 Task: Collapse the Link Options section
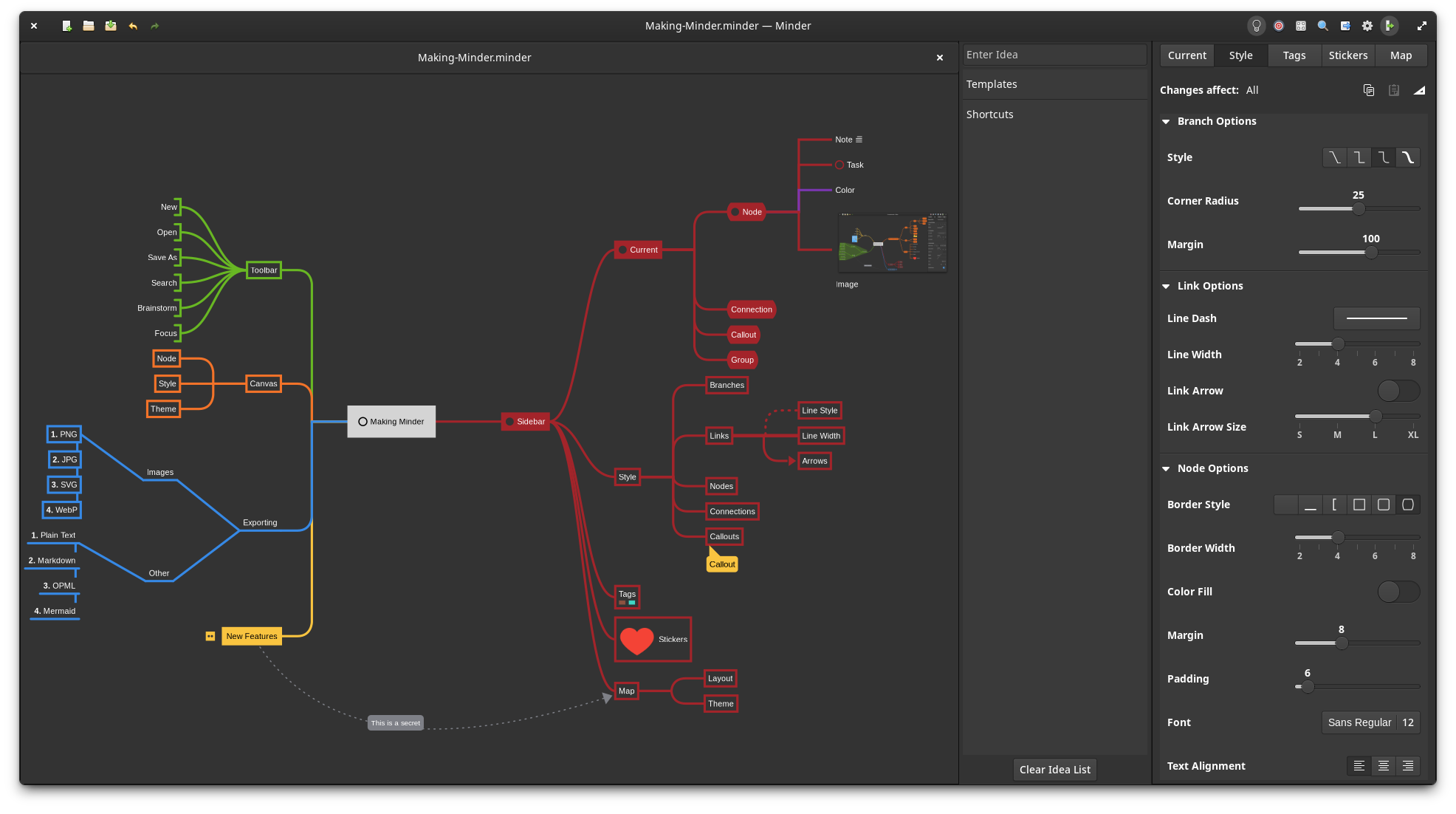(x=1166, y=287)
